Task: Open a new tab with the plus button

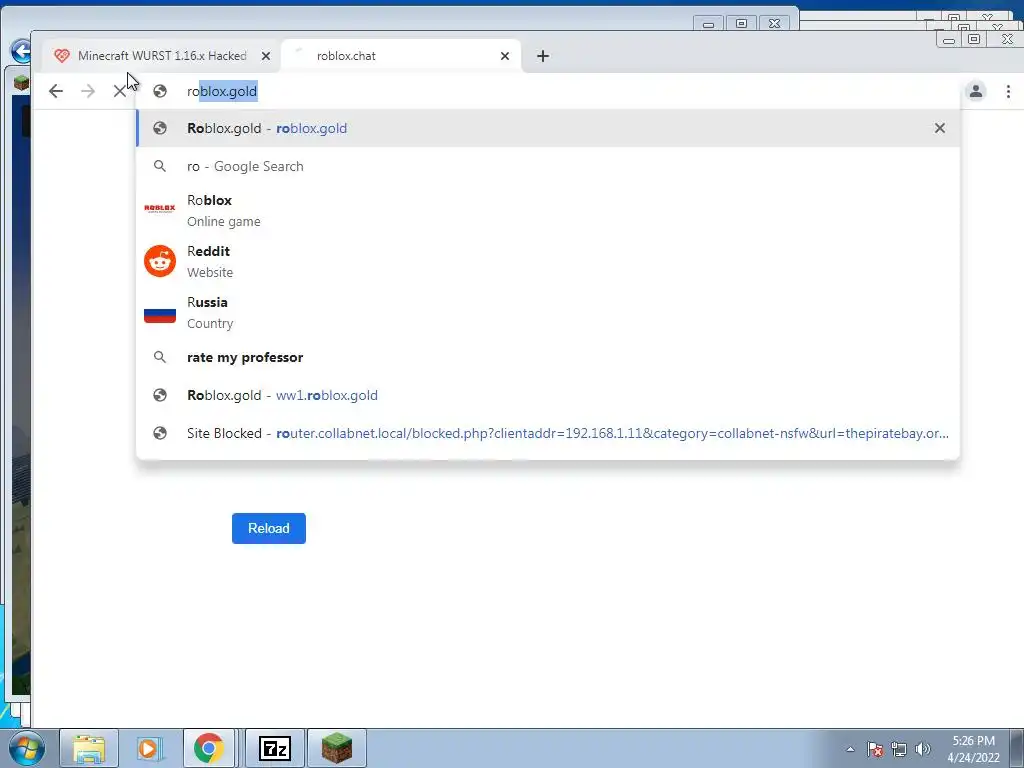Action: pyautogui.click(x=543, y=56)
